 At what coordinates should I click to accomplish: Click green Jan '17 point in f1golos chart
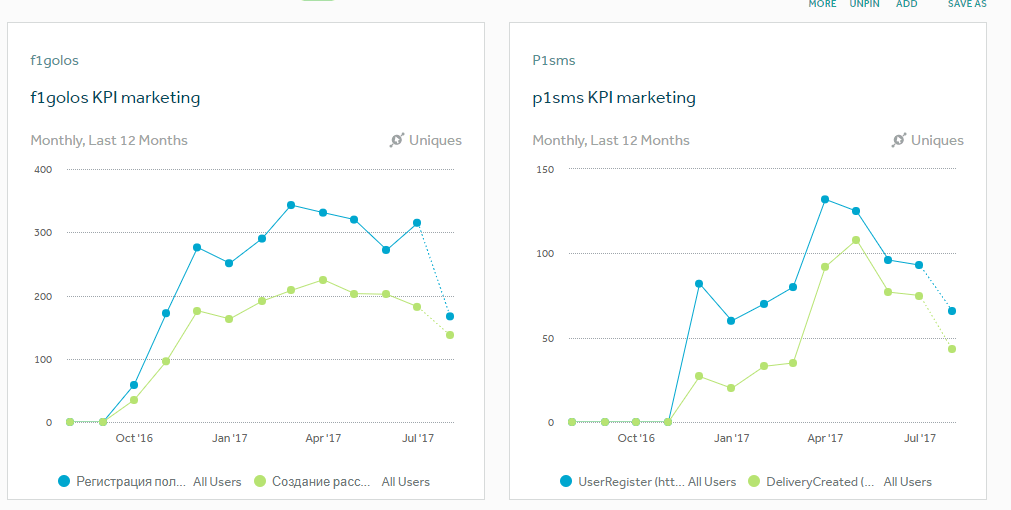(229, 319)
